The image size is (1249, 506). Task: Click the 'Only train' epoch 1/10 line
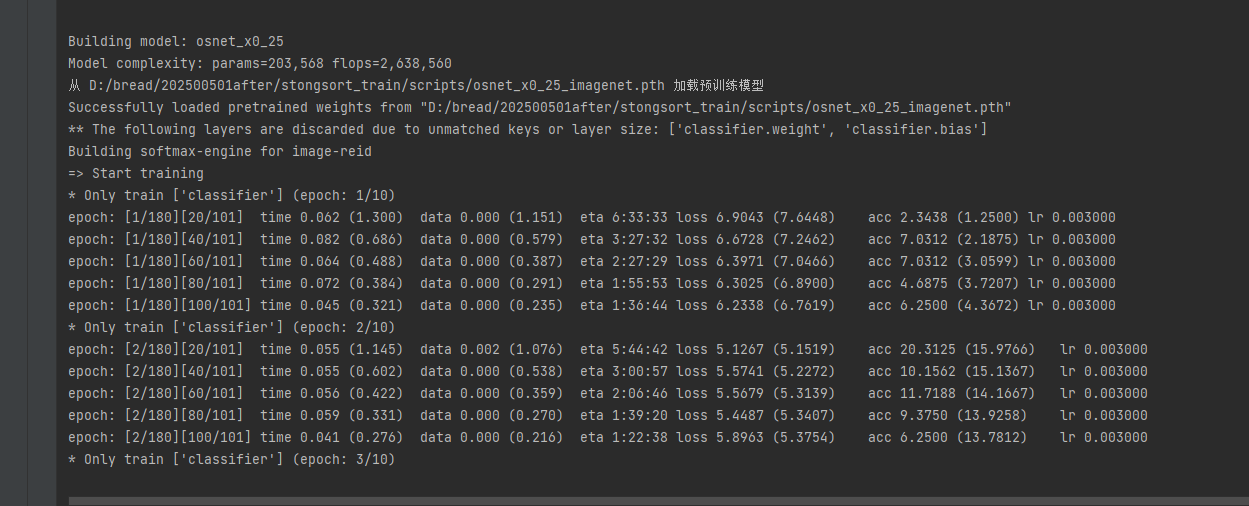(231, 196)
